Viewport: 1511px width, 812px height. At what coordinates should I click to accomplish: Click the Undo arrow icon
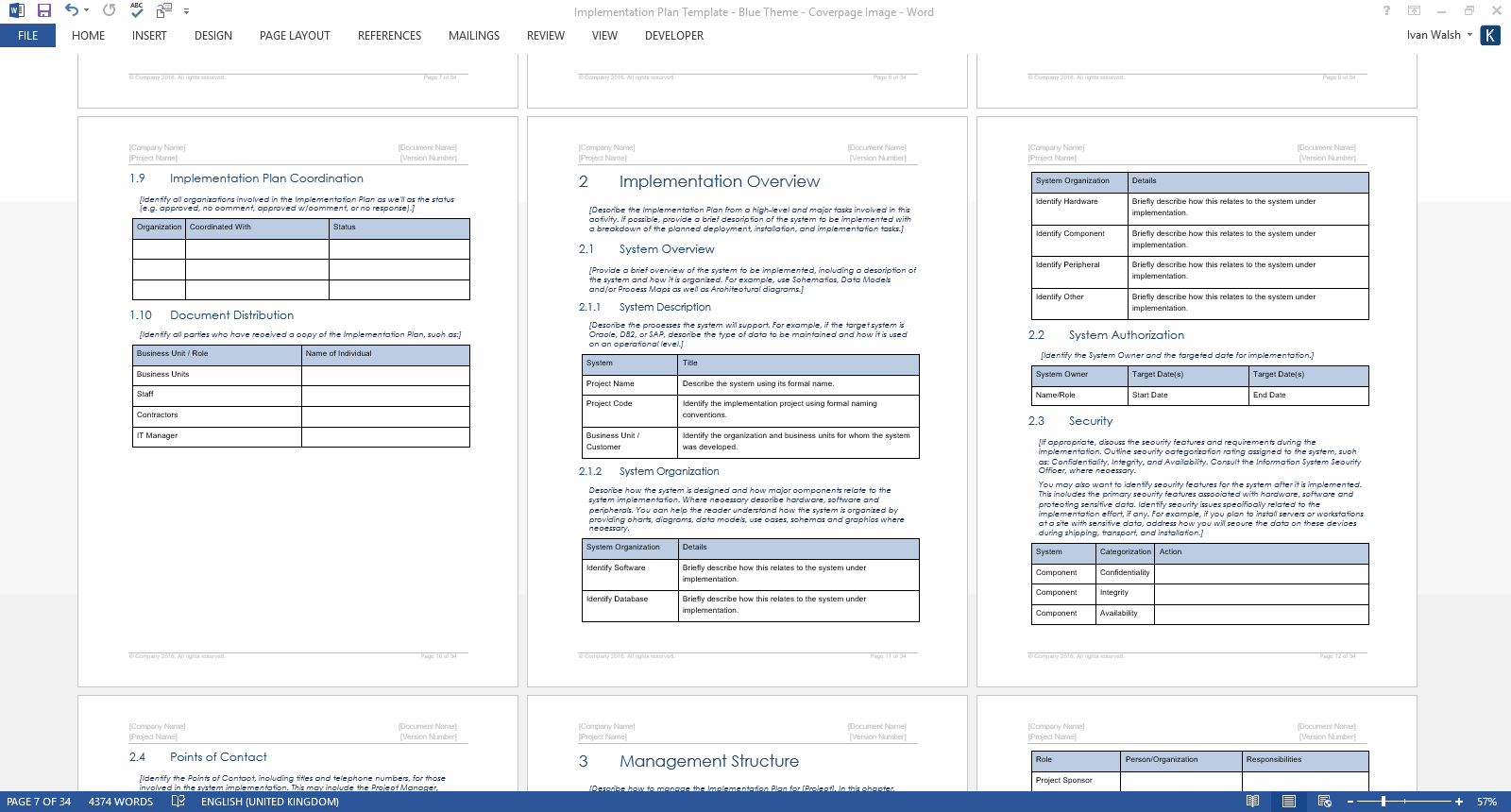72,10
